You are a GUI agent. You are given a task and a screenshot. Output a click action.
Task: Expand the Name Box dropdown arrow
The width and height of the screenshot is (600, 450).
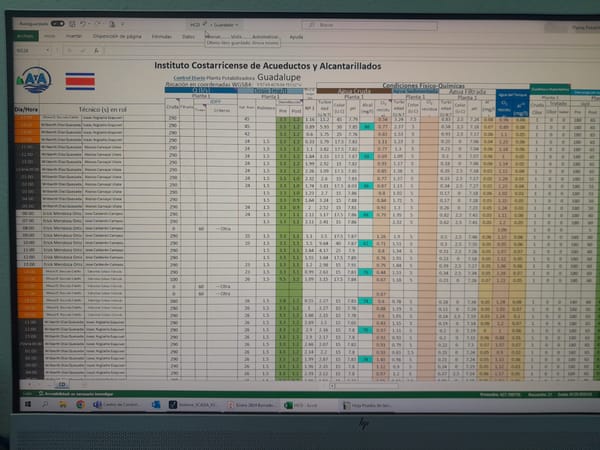pyautogui.click(x=47, y=50)
